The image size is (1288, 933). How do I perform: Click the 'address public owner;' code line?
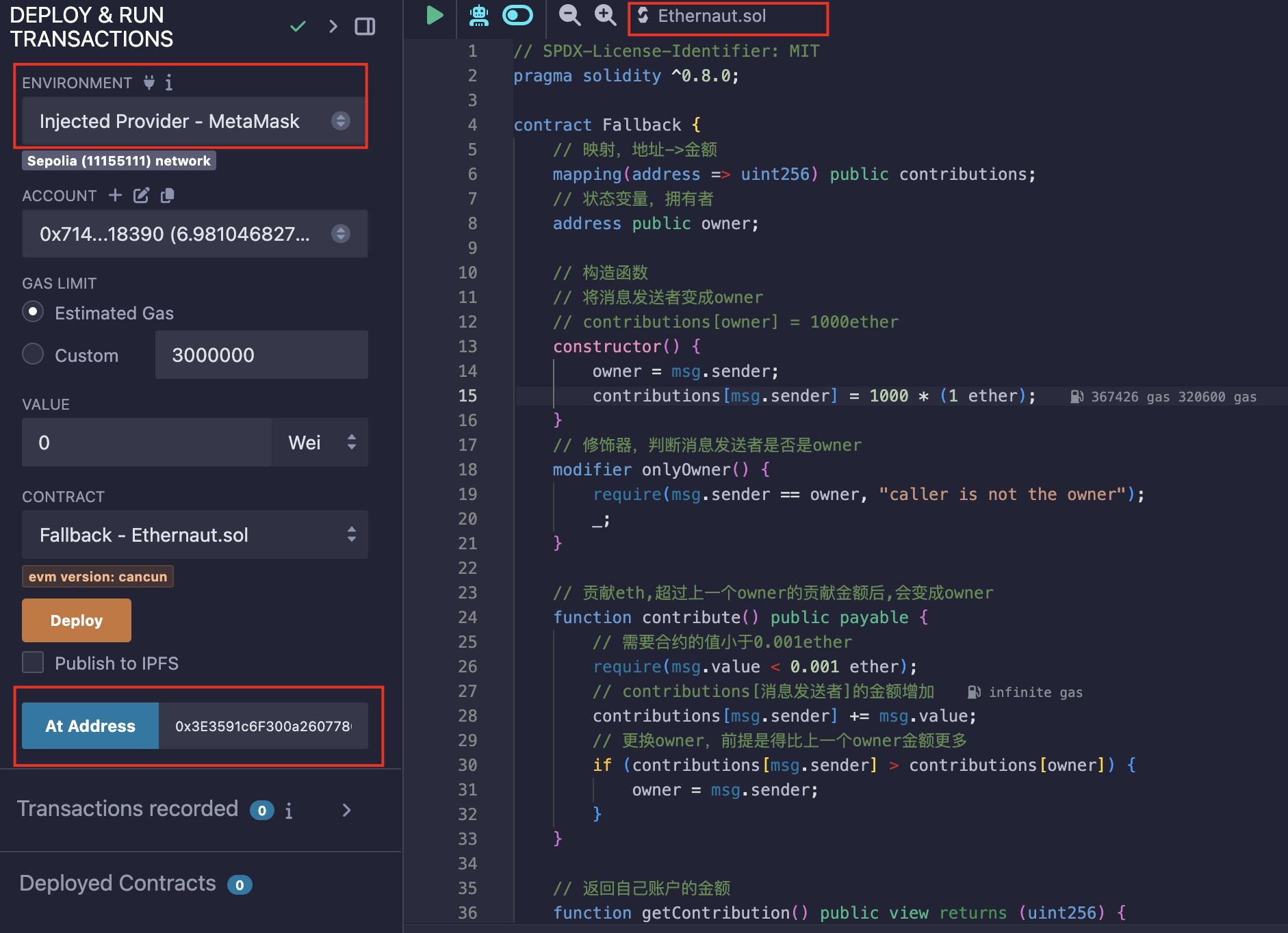[x=656, y=223]
